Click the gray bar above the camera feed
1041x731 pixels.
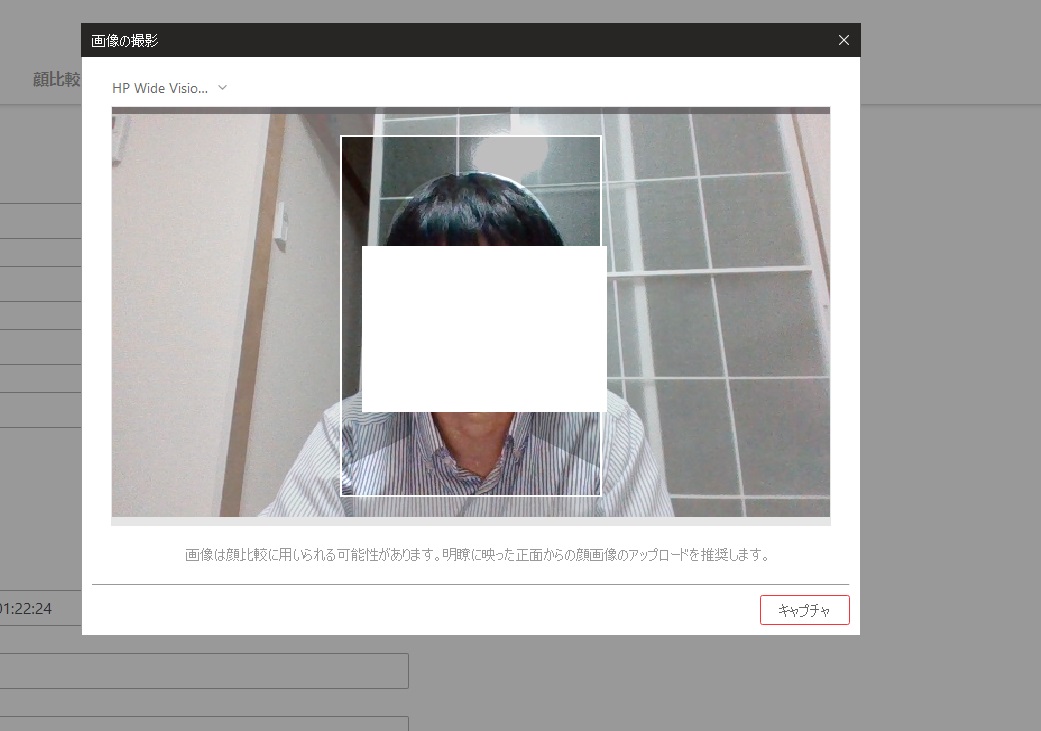tap(470, 109)
